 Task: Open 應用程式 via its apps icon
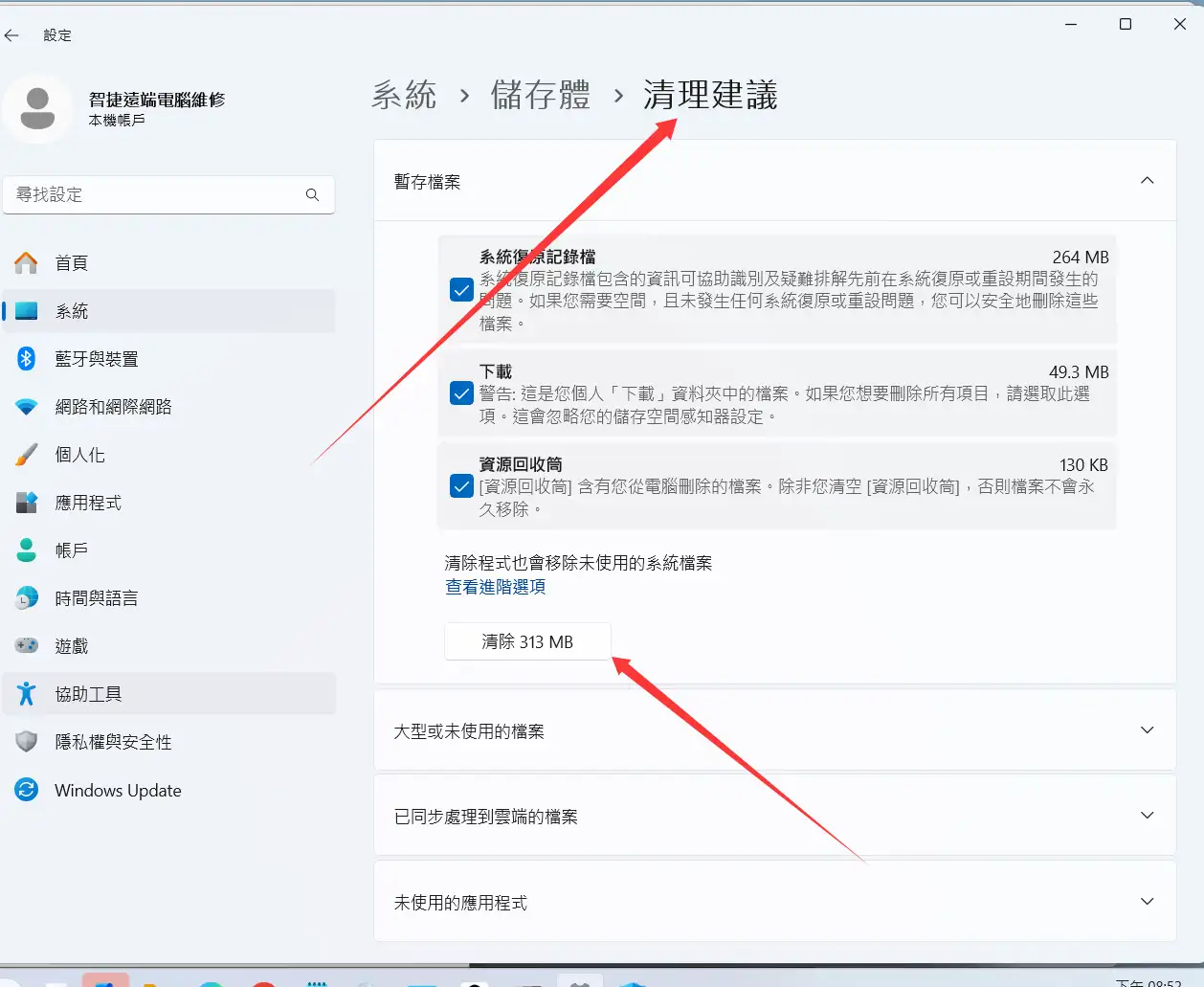[x=27, y=503]
